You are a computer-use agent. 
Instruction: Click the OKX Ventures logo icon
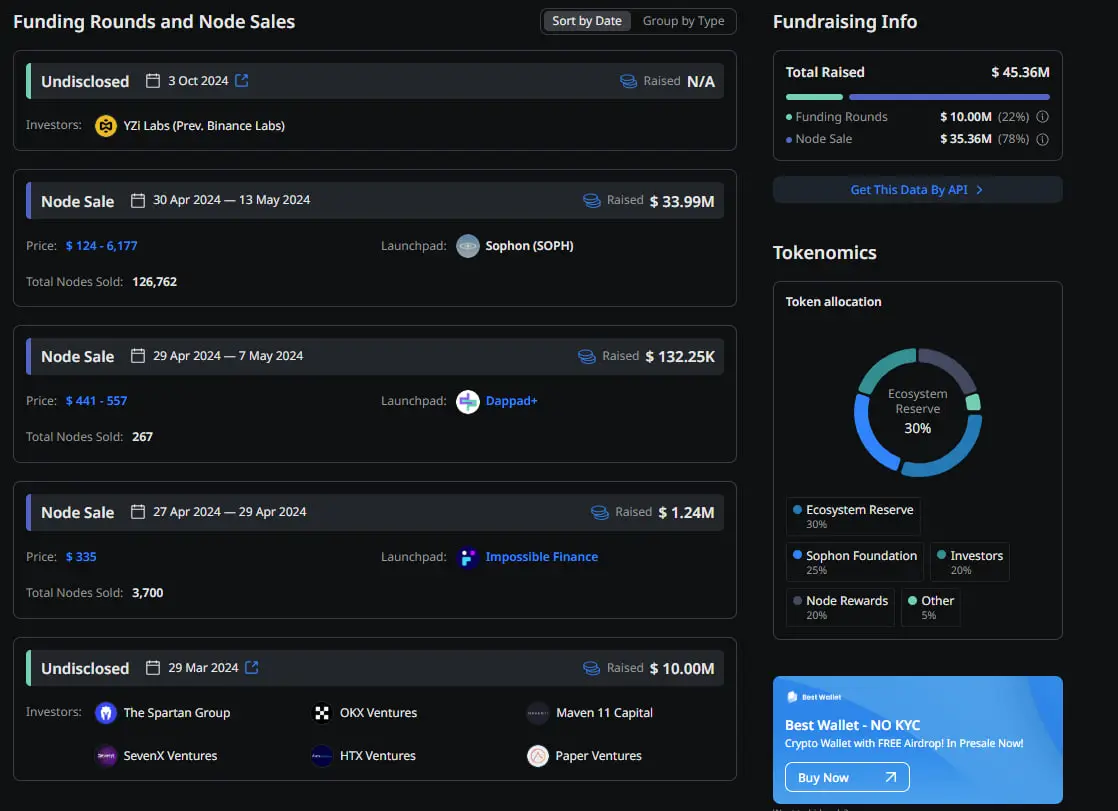[x=322, y=713]
